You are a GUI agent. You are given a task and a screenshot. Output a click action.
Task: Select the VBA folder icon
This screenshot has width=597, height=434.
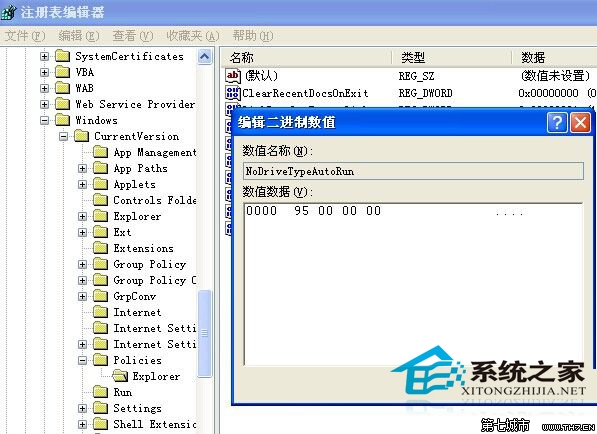click(62, 72)
